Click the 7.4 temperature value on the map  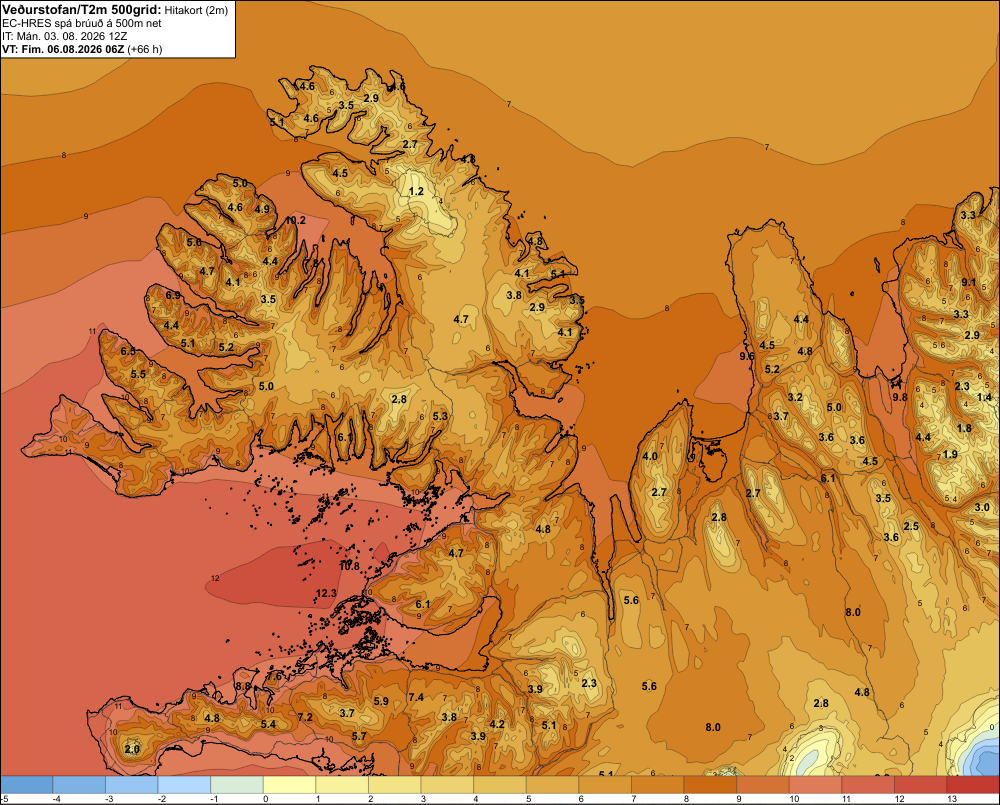point(416,697)
